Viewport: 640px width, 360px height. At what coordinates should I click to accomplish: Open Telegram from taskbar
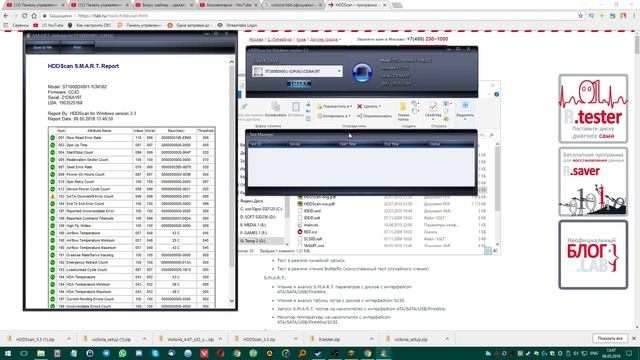point(106,353)
